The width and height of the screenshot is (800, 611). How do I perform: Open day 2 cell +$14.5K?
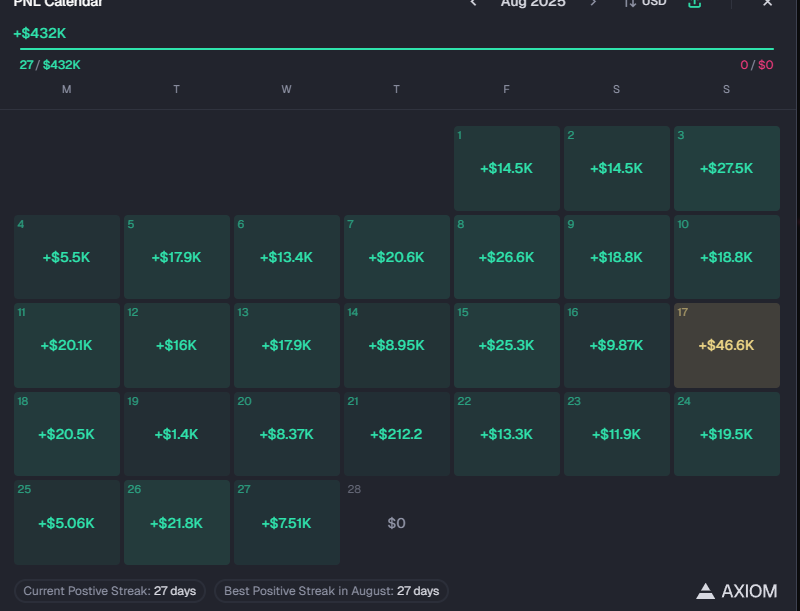617,168
